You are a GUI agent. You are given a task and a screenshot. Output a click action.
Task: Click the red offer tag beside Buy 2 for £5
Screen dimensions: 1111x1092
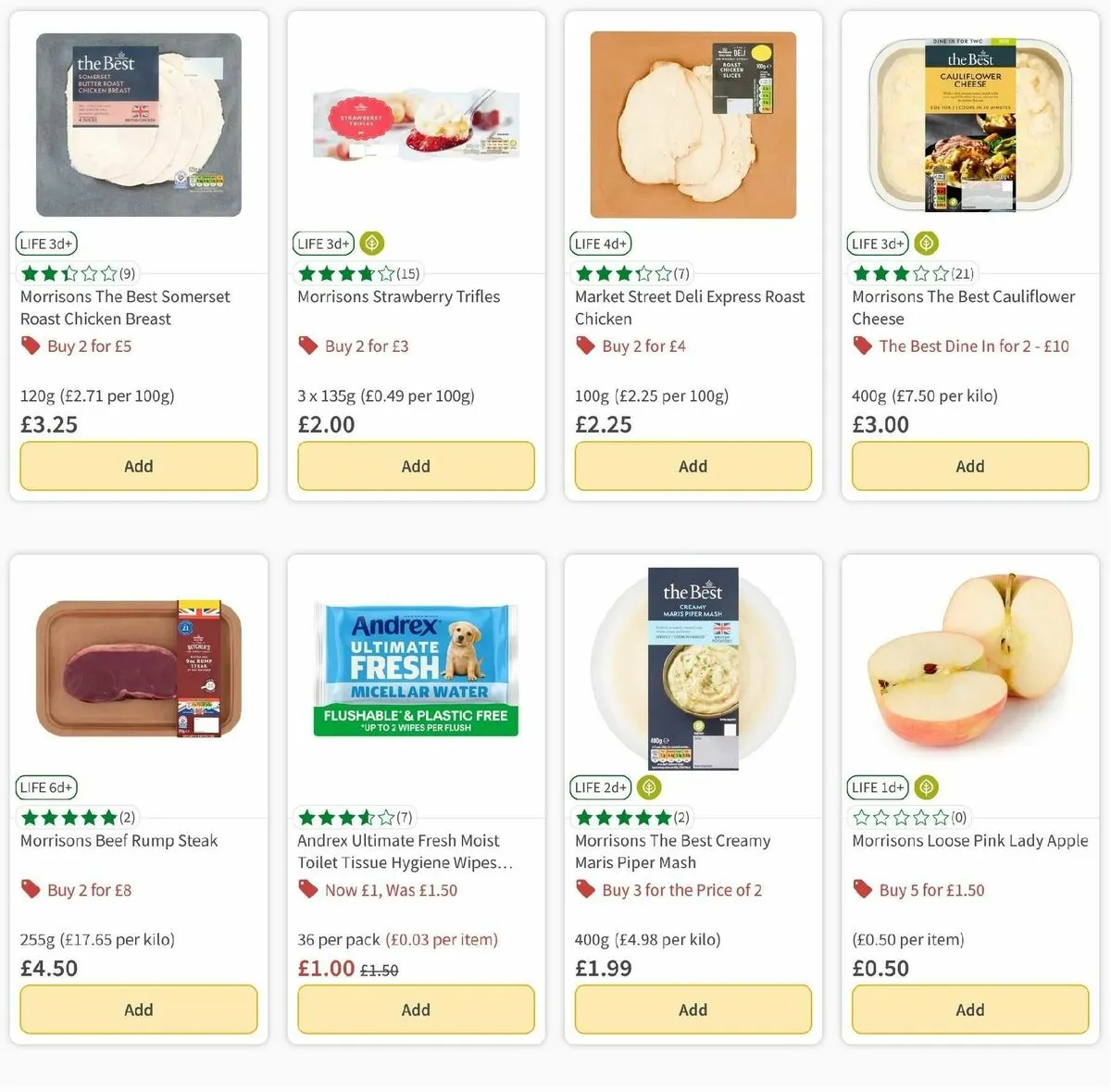(x=31, y=345)
